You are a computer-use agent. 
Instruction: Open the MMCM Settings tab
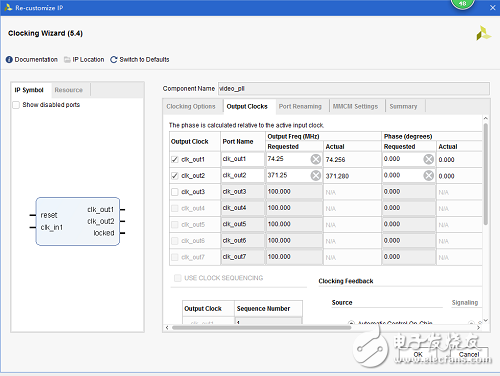355,106
